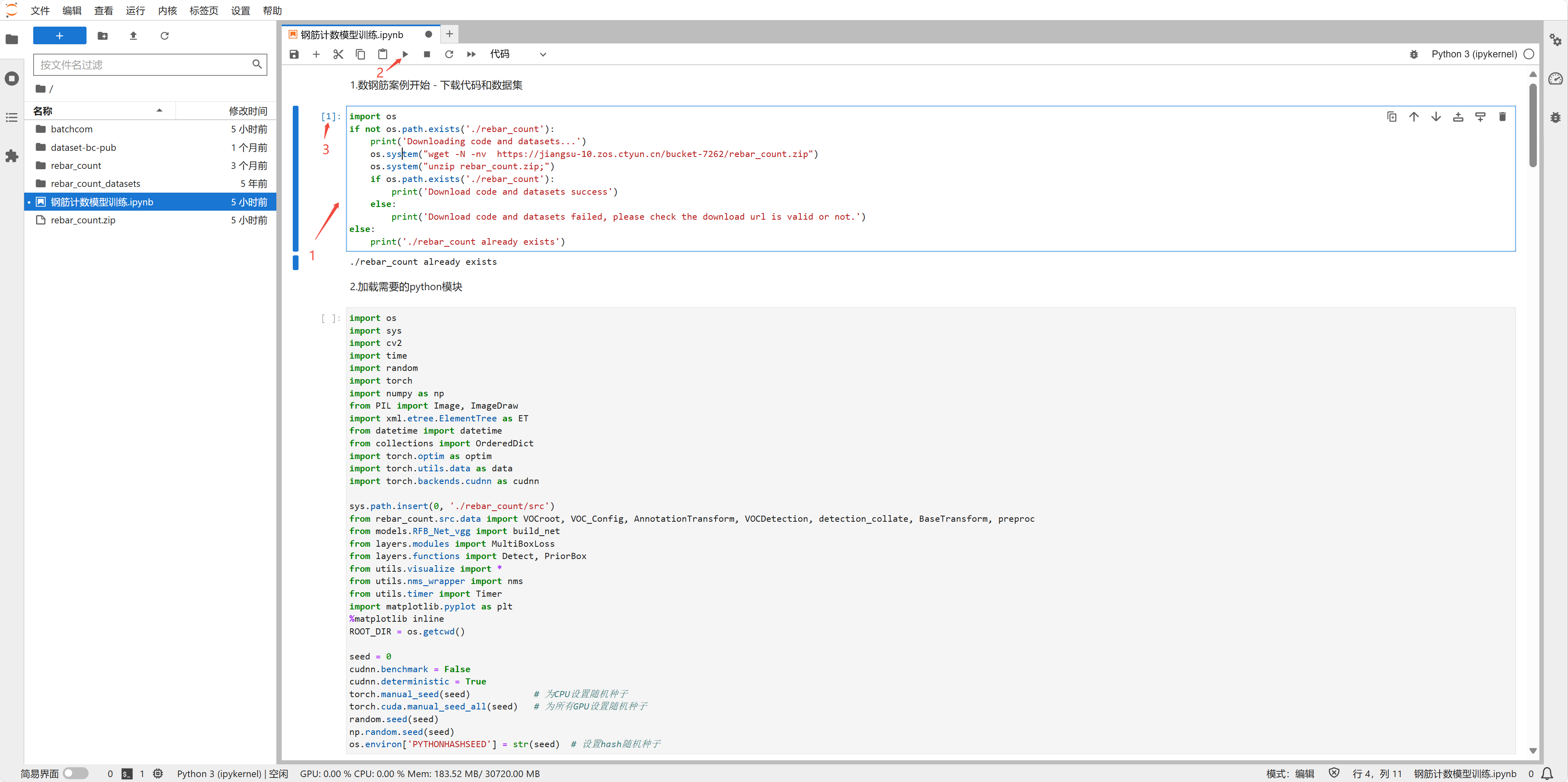
Task: Run the selected cell
Action: [x=406, y=54]
